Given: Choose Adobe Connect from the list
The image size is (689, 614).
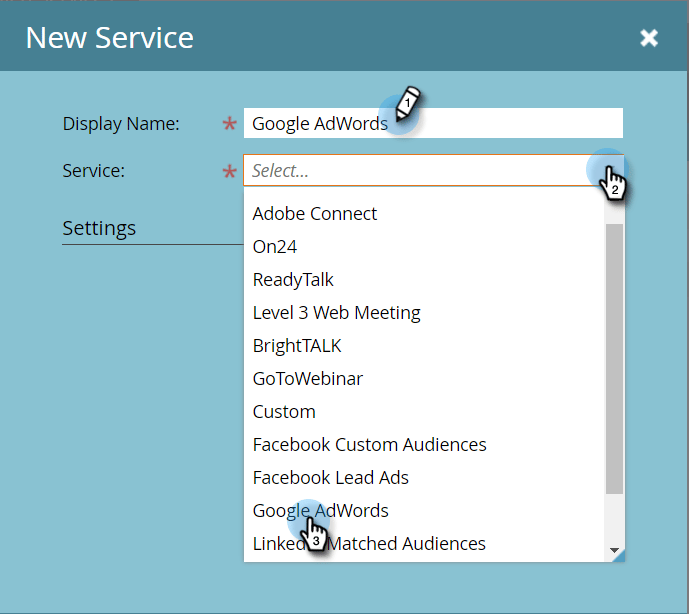Looking at the screenshot, I should [x=424, y=214].
